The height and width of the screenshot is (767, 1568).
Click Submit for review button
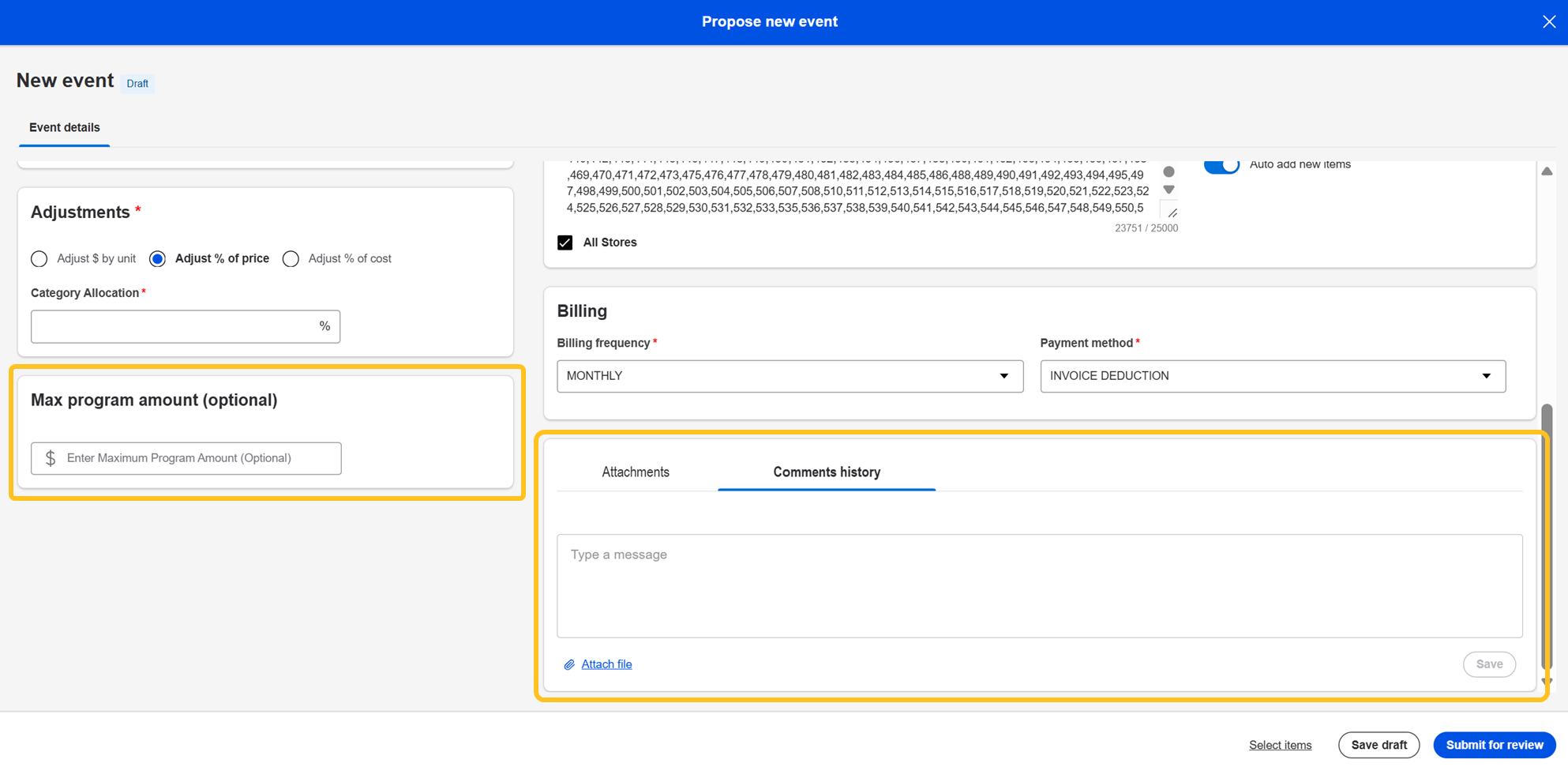pos(1494,745)
